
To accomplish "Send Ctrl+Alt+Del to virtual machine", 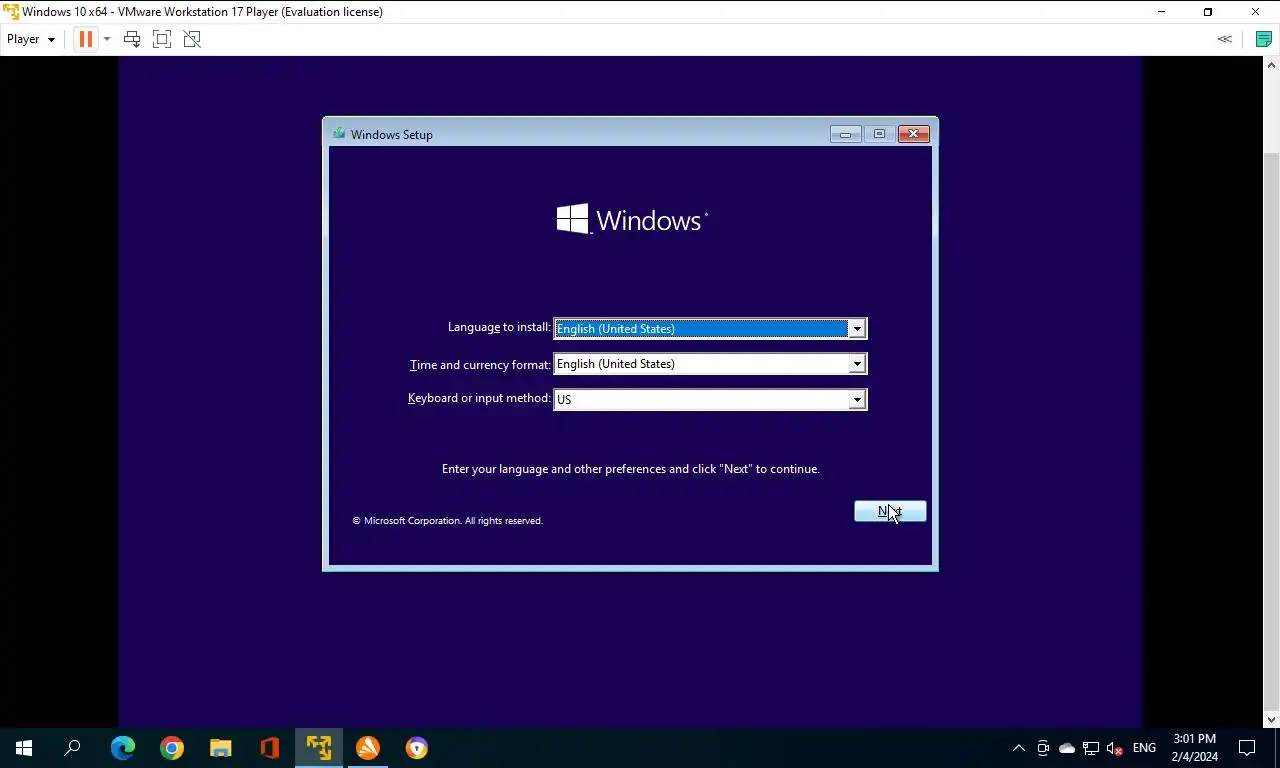I will (131, 39).
